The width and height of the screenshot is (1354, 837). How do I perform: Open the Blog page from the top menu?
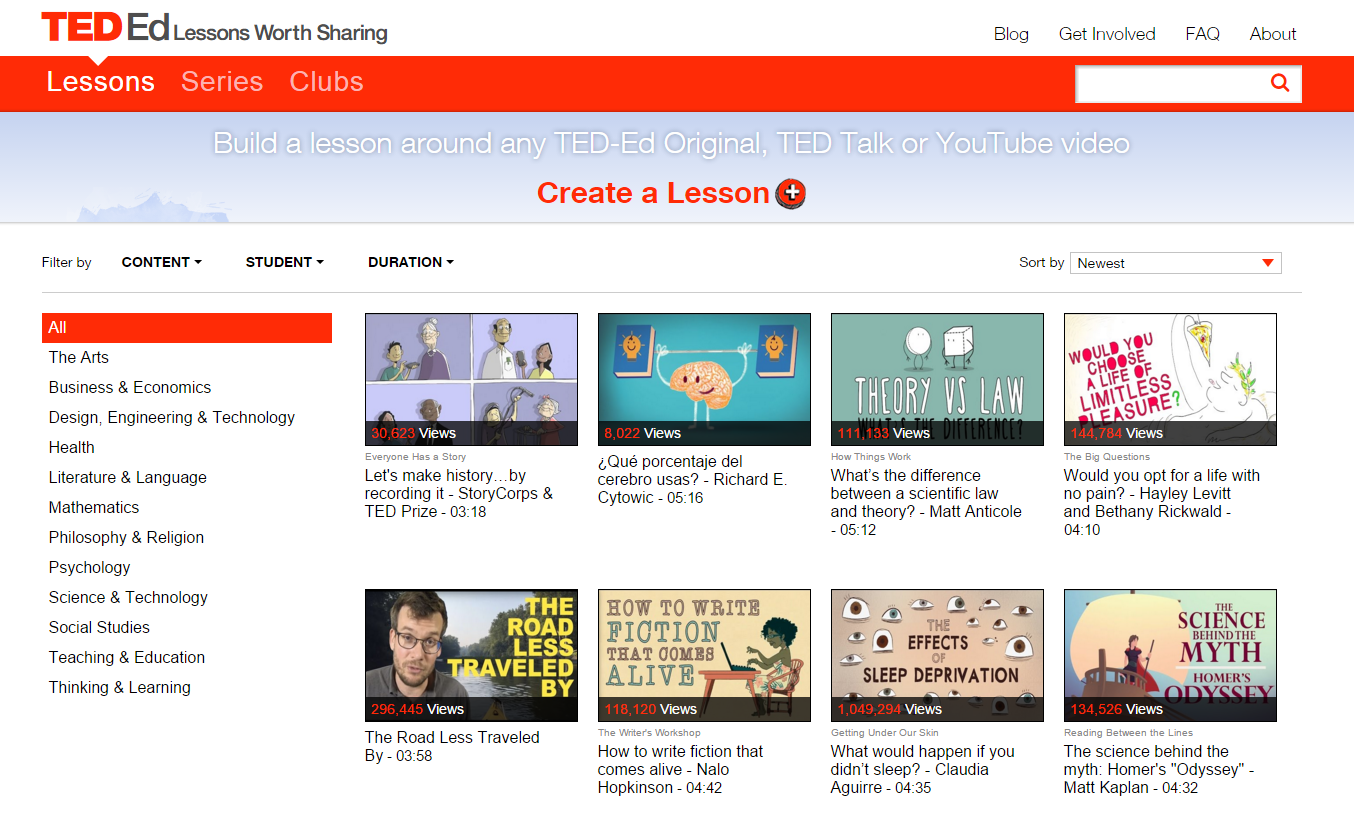tap(1011, 34)
